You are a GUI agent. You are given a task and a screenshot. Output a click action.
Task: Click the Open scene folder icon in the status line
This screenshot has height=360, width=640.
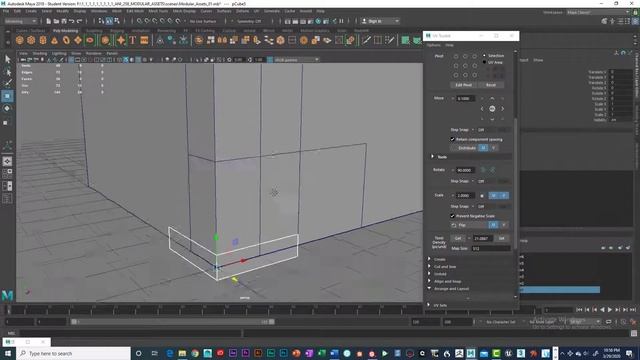pyautogui.click(x=56, y=21)
